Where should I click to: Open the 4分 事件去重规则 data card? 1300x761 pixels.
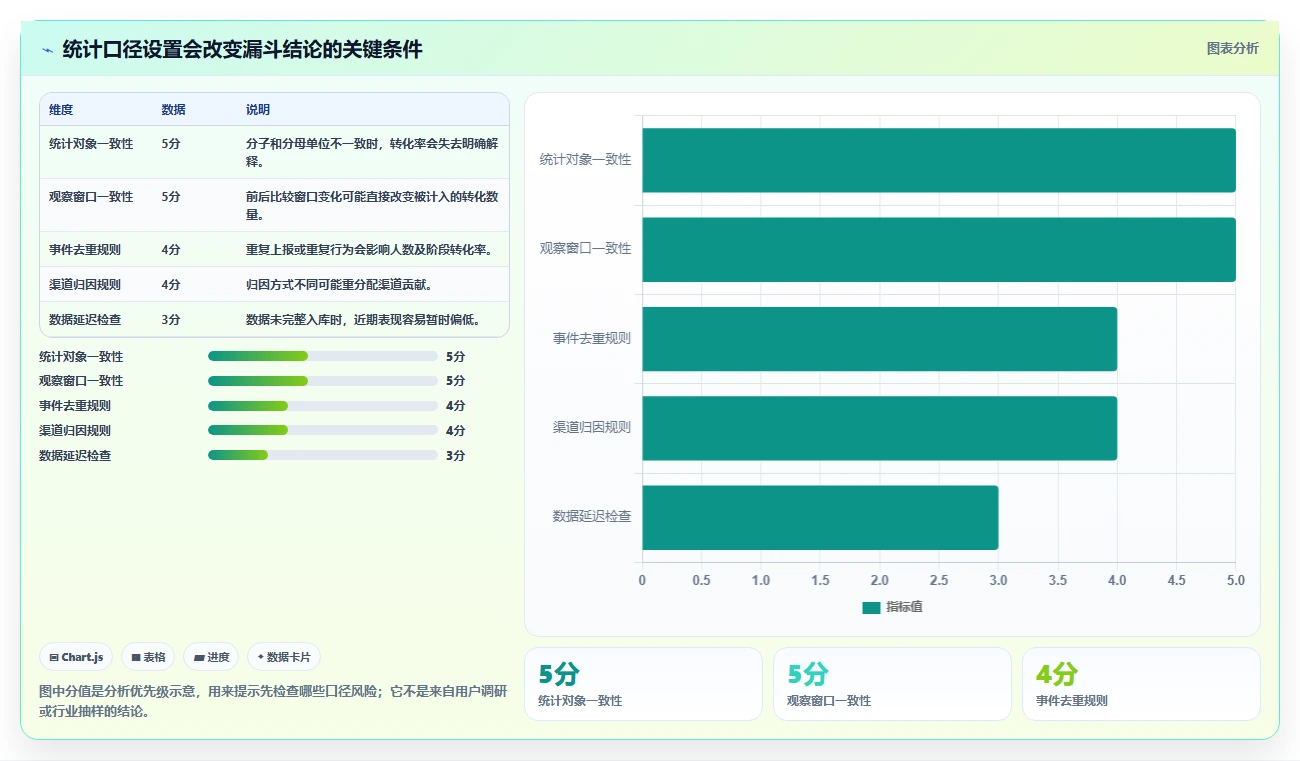tap(1141, 684)
